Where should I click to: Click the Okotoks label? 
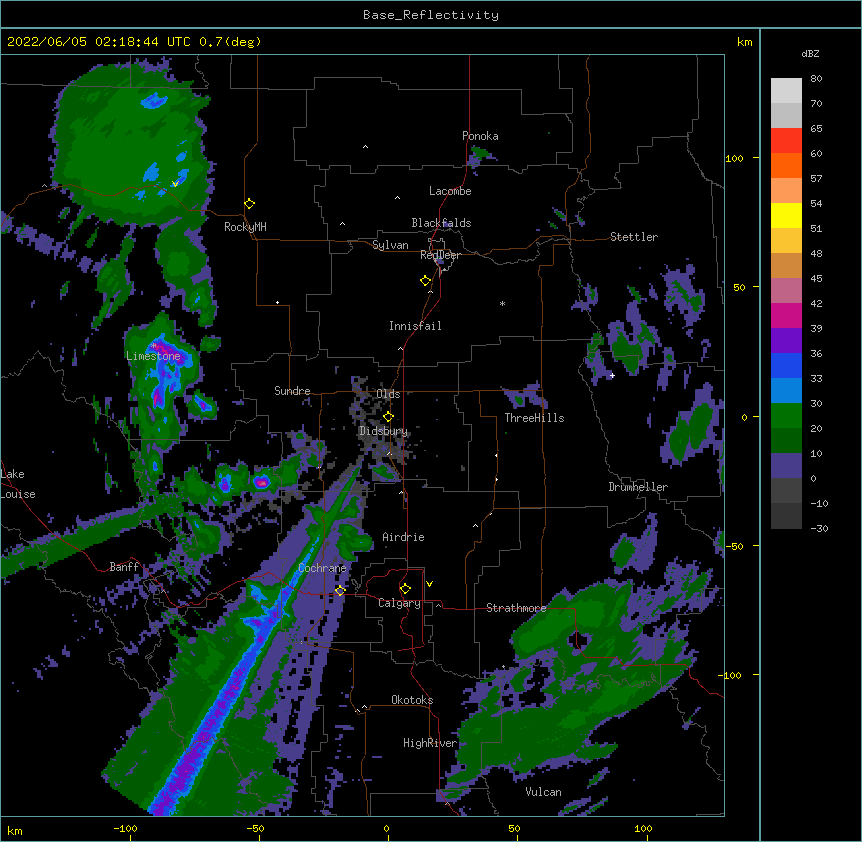click(412, 700)
